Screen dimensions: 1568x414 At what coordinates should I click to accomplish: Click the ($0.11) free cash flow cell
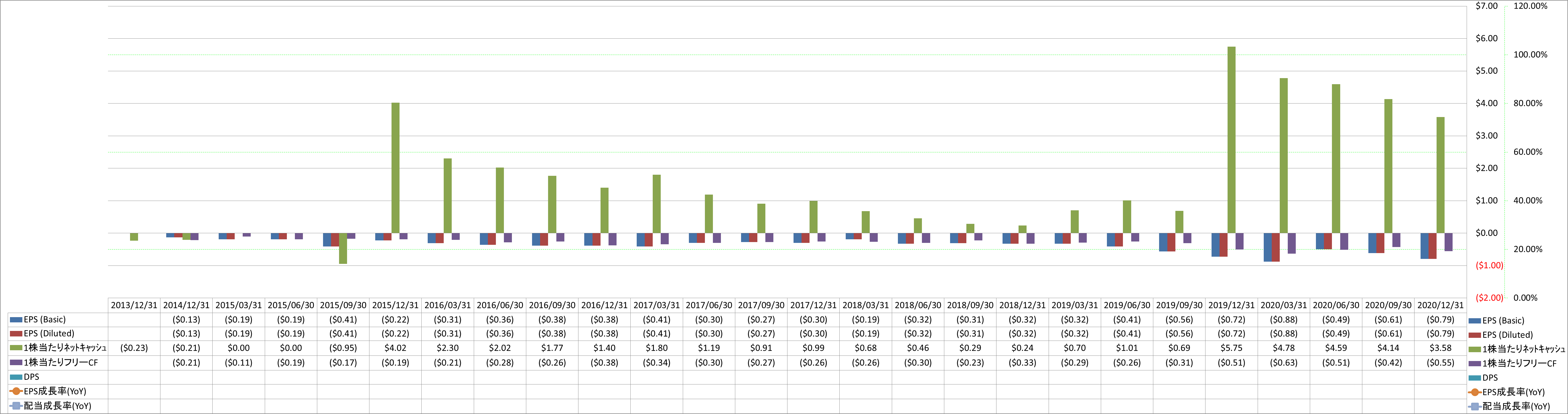(239, 363)
